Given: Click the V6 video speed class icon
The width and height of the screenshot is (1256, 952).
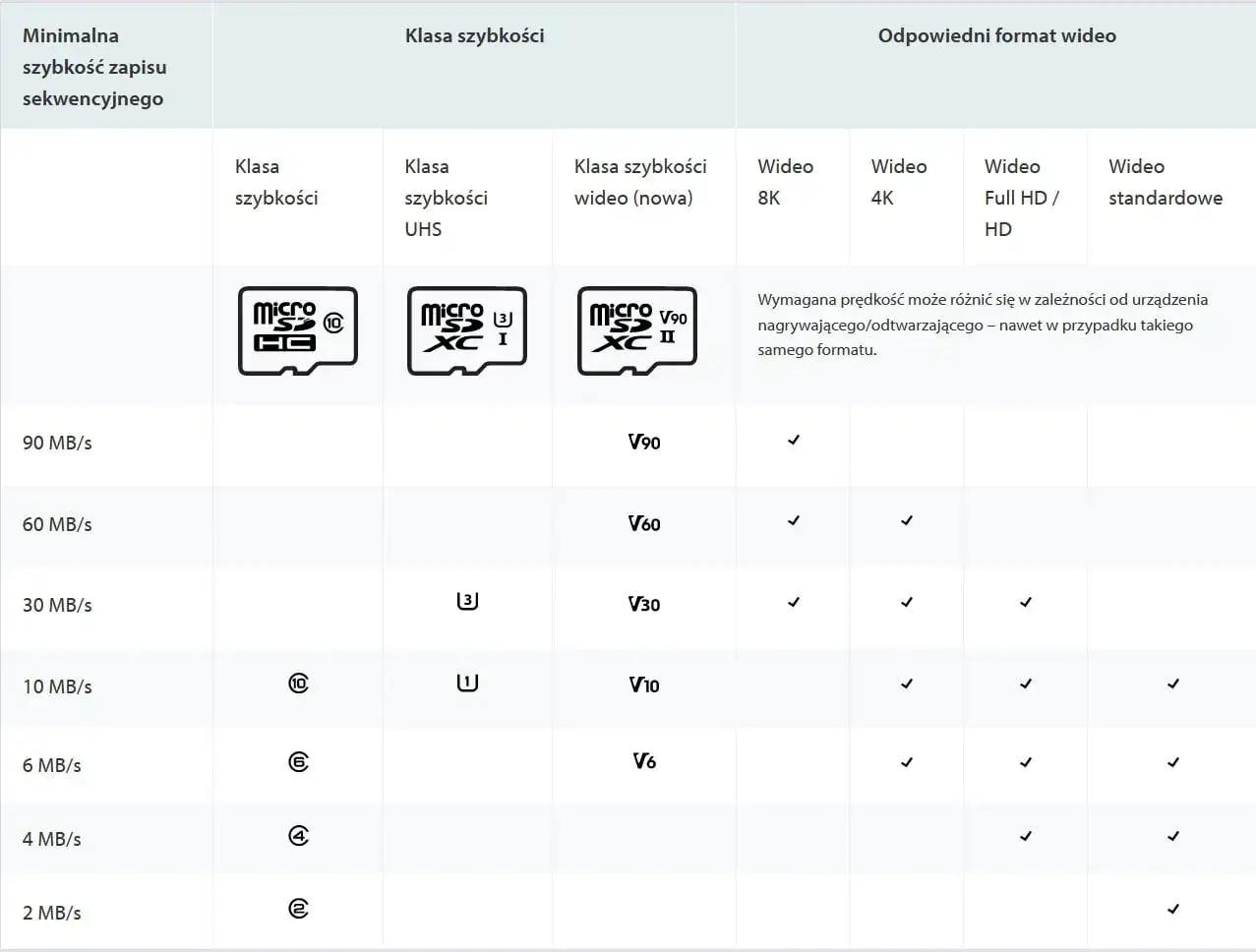Looking at the screenshot, I should click(x=644, y=760).
